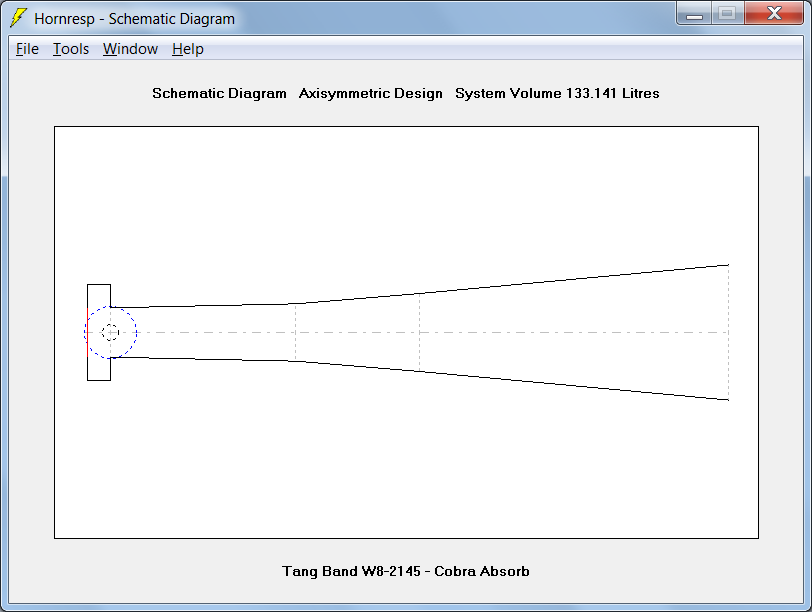812x612 pixels.
Task: Click the 'Tang Band W8-2145 - Cobra Absorb' caption
Action: (x=405, y=571)
